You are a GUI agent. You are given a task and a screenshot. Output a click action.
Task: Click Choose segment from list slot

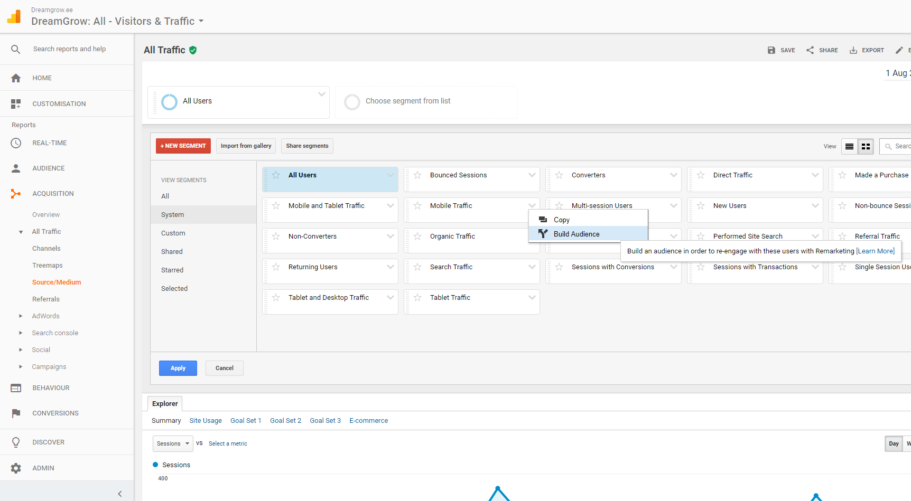coord(426,102)
